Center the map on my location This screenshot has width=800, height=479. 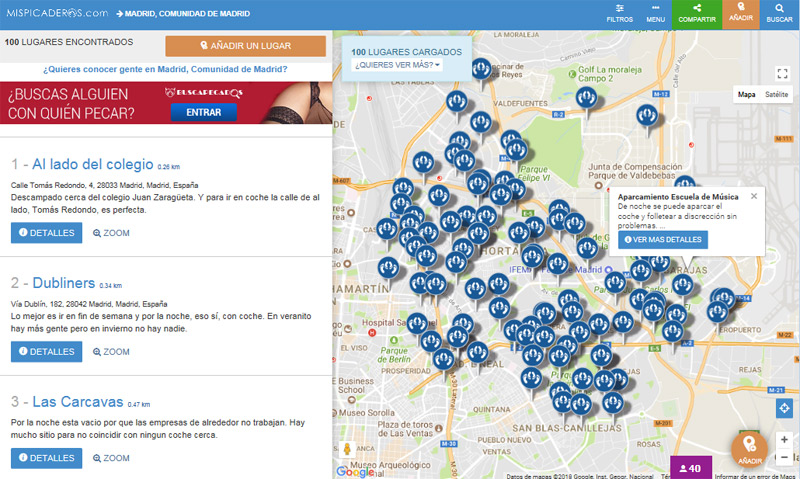[x=784, y=408]
